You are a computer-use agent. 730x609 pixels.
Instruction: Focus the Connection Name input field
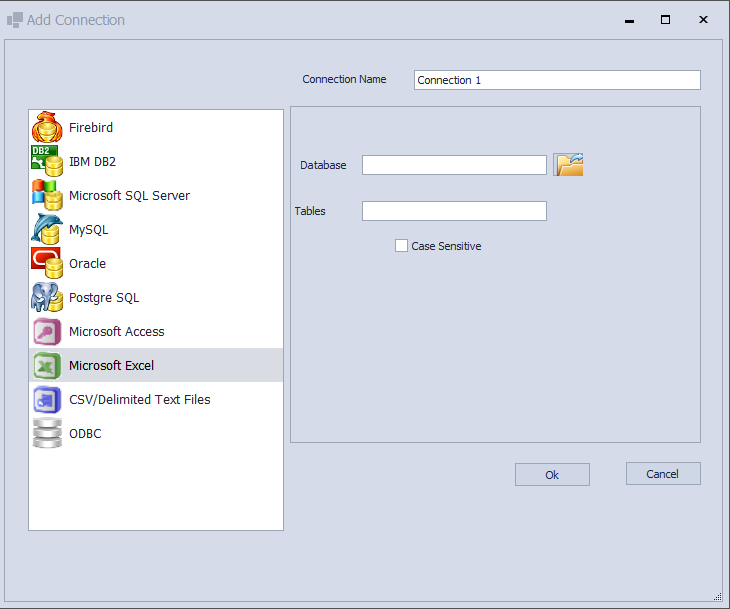(x=557, y=80)
